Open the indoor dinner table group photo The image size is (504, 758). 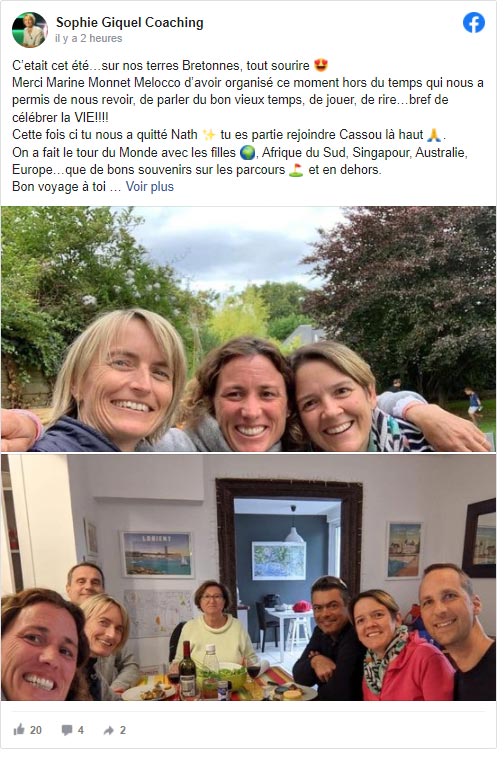pyautogui.click(x=248, y=577)
